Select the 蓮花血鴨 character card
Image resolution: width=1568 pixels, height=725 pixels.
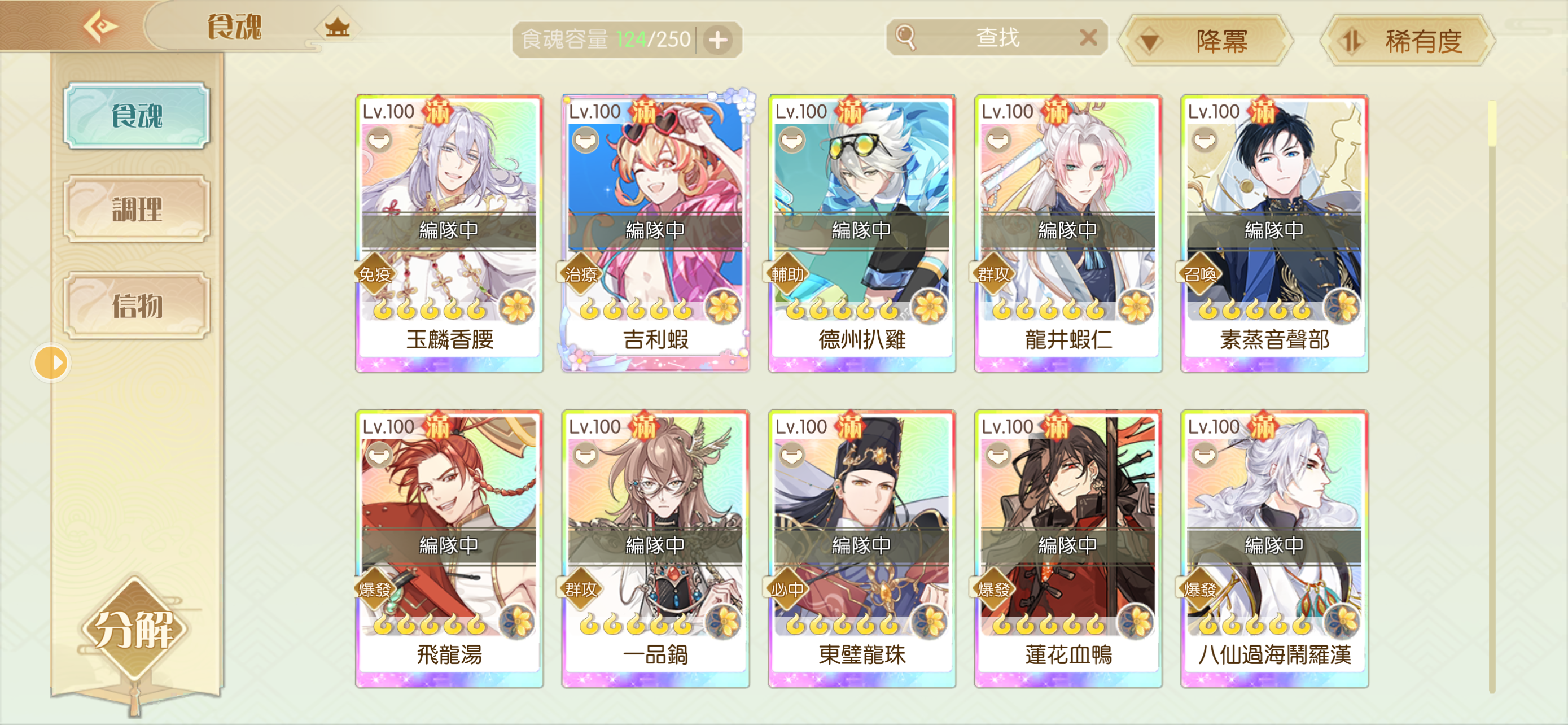coord(1068,548)
